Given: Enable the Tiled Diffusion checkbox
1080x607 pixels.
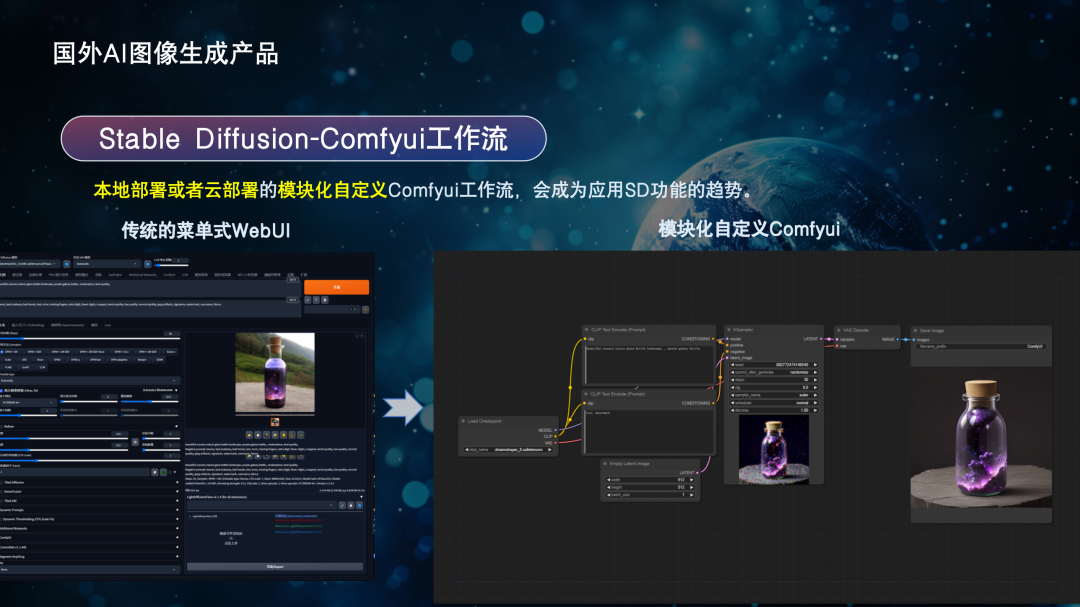Looking at the screenshot, I should 1,482.
